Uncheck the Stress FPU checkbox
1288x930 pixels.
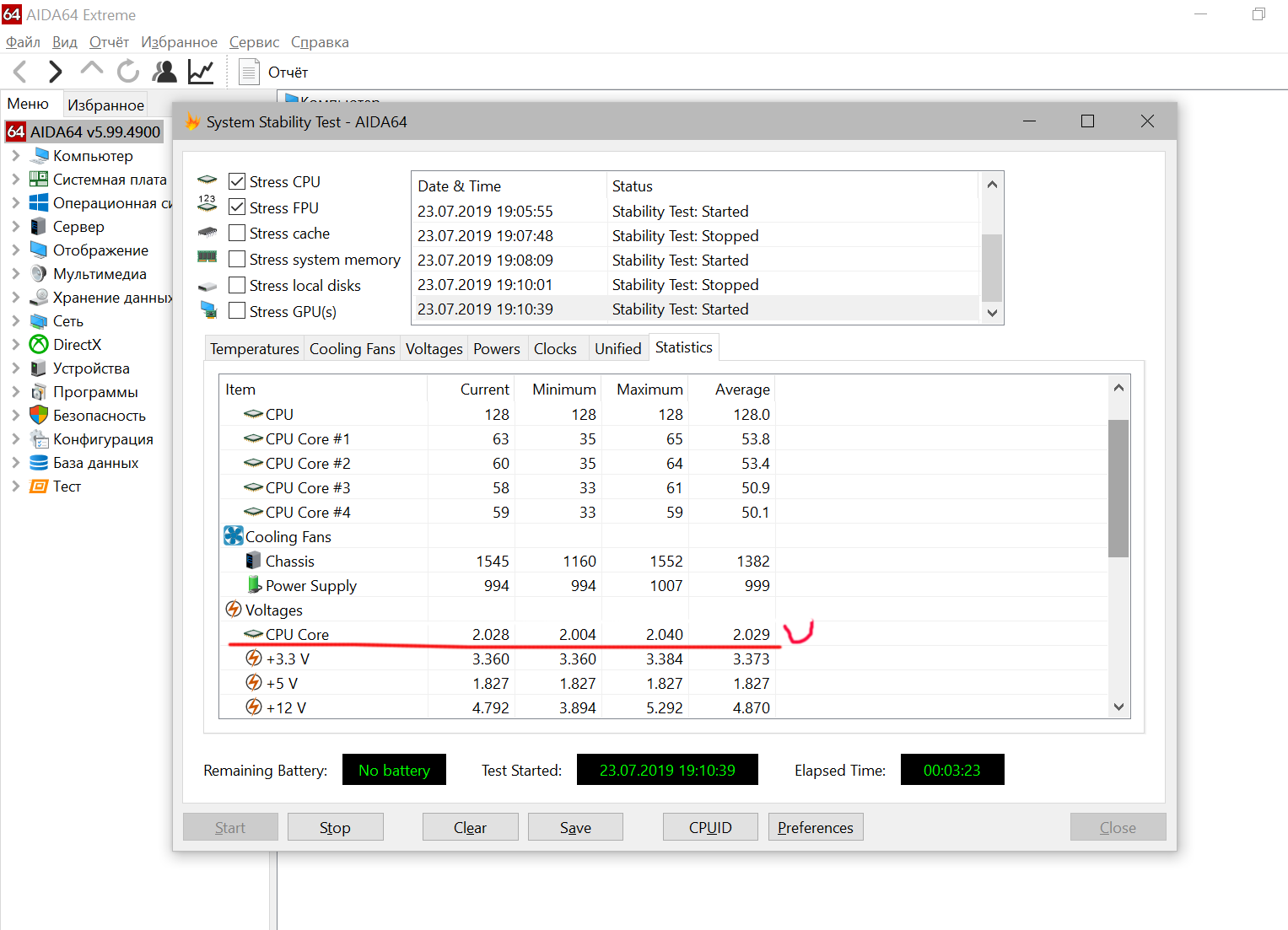(237, 207)
